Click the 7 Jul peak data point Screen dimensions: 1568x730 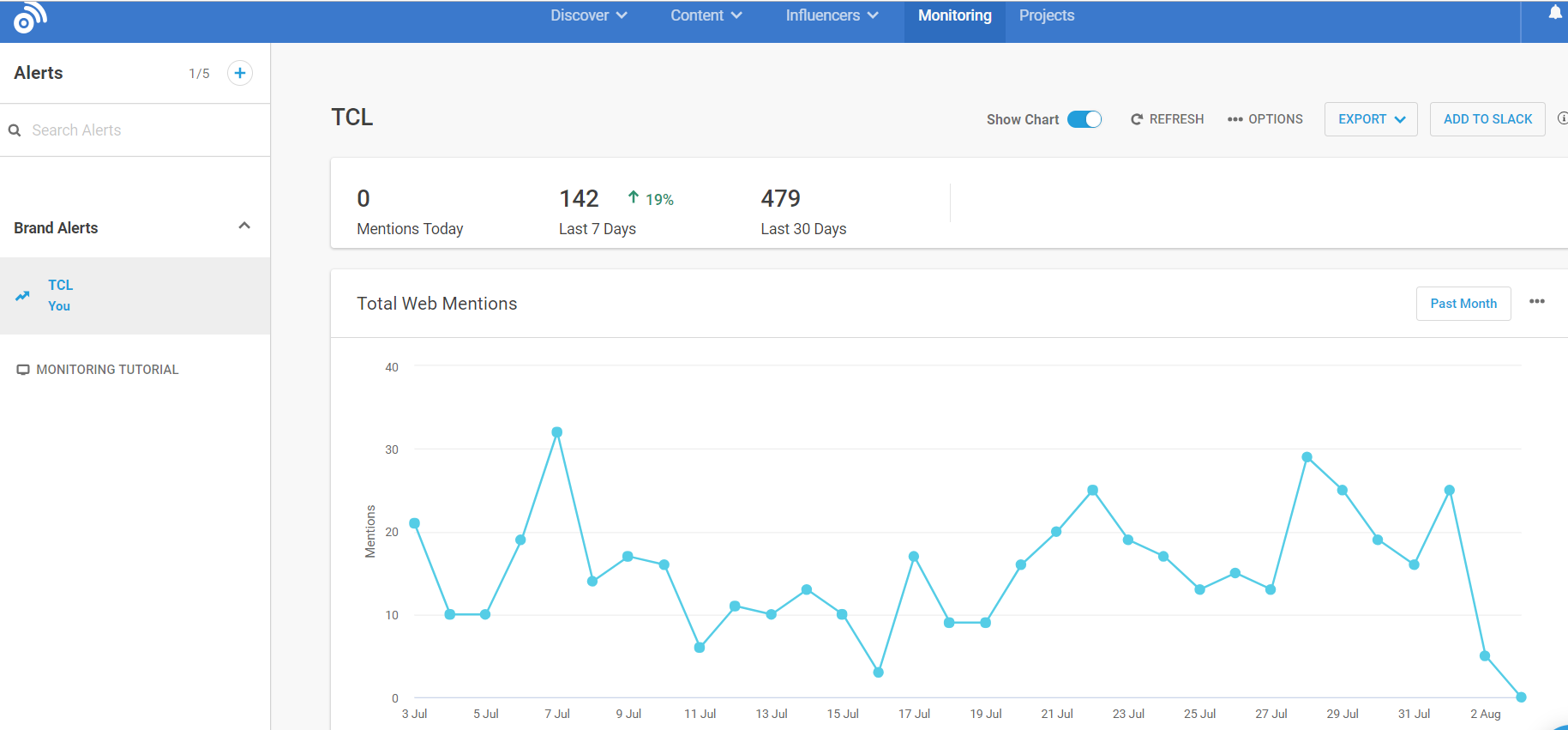tap(557, 432)
